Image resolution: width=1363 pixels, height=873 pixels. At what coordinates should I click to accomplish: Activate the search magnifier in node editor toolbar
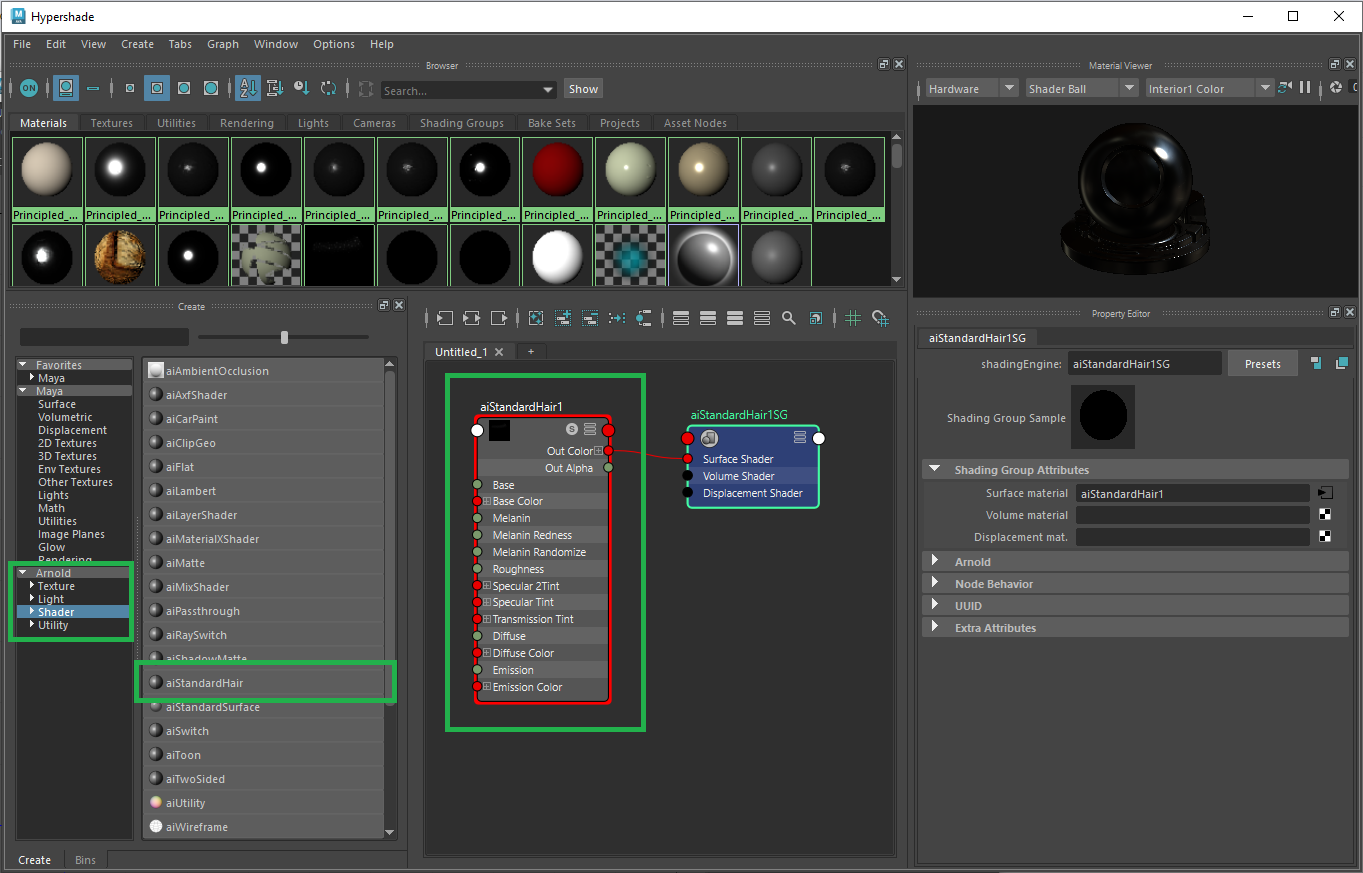(788, 317)
